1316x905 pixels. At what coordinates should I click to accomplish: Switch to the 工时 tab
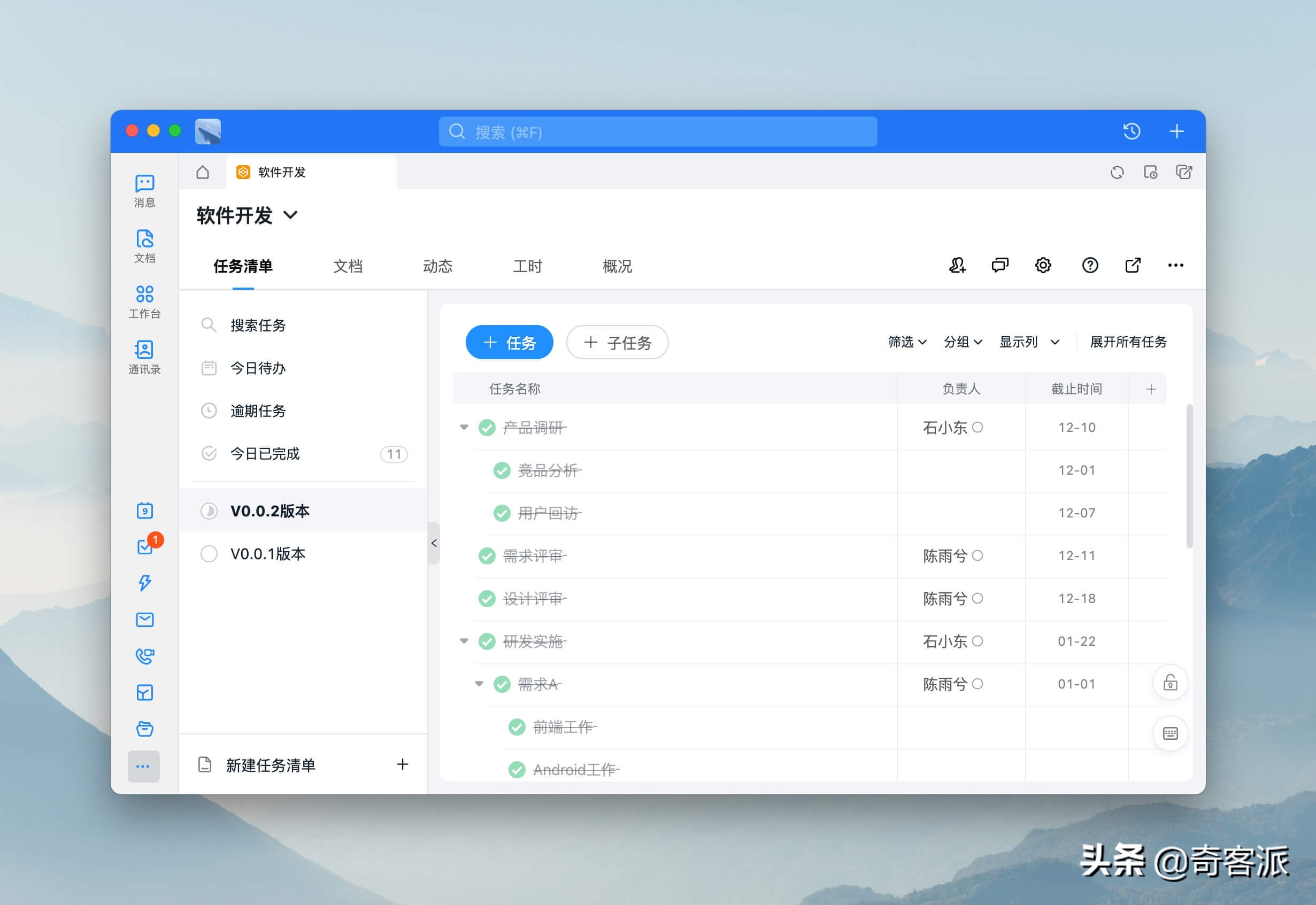[528, 266]
